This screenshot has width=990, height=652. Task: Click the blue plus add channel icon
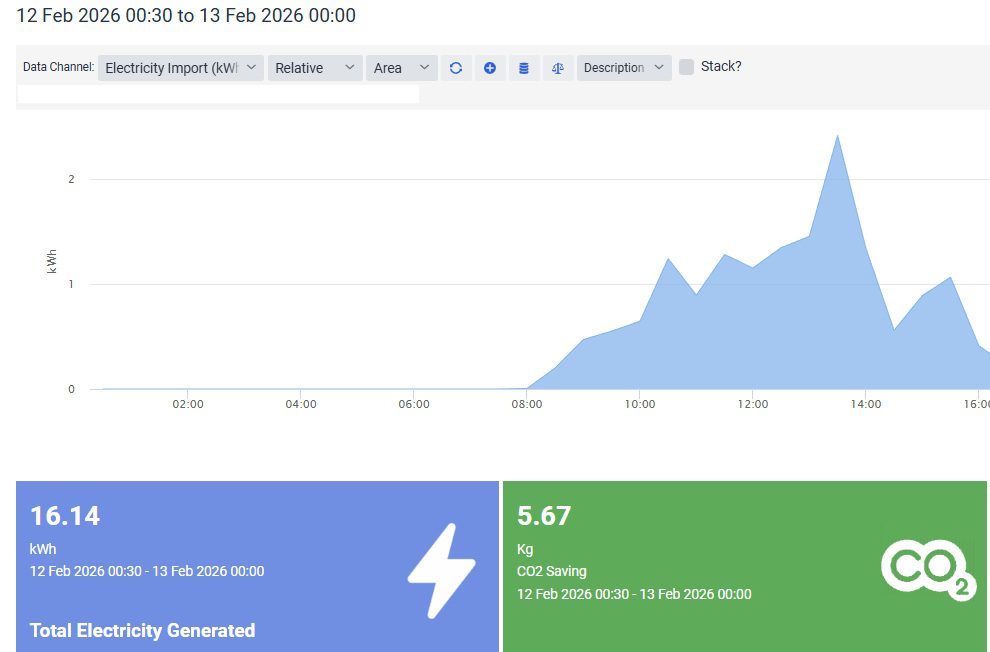point(490,68)
